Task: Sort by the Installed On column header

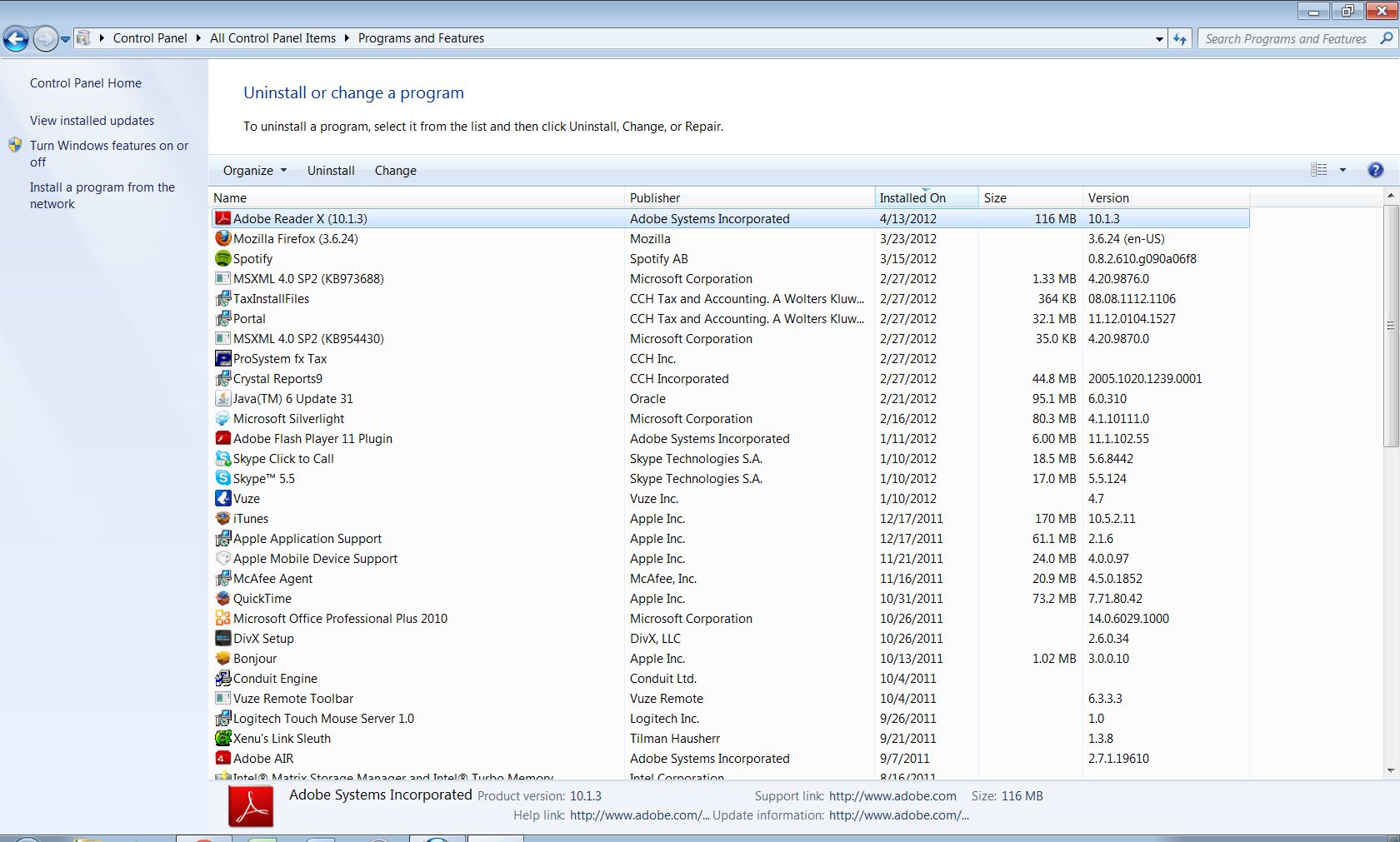Action: pos(927,197)
